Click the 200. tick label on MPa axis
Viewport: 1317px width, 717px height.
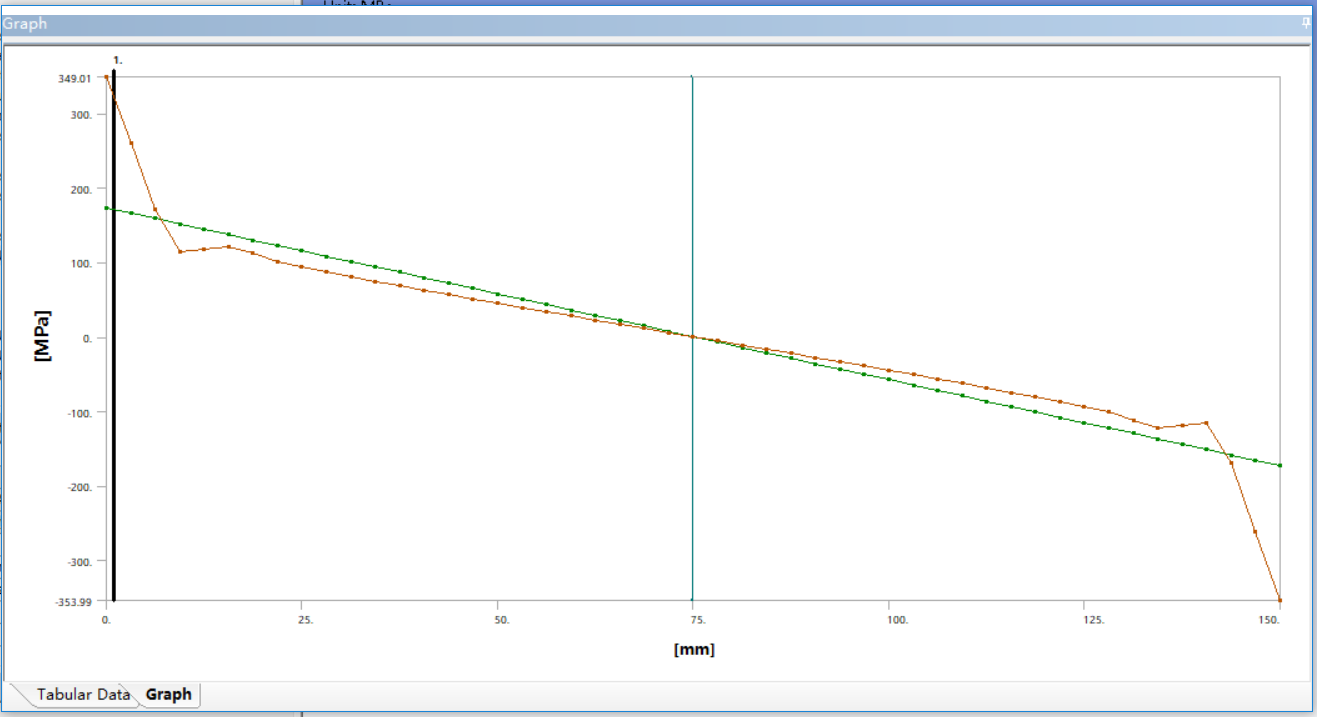coord(81,189)
